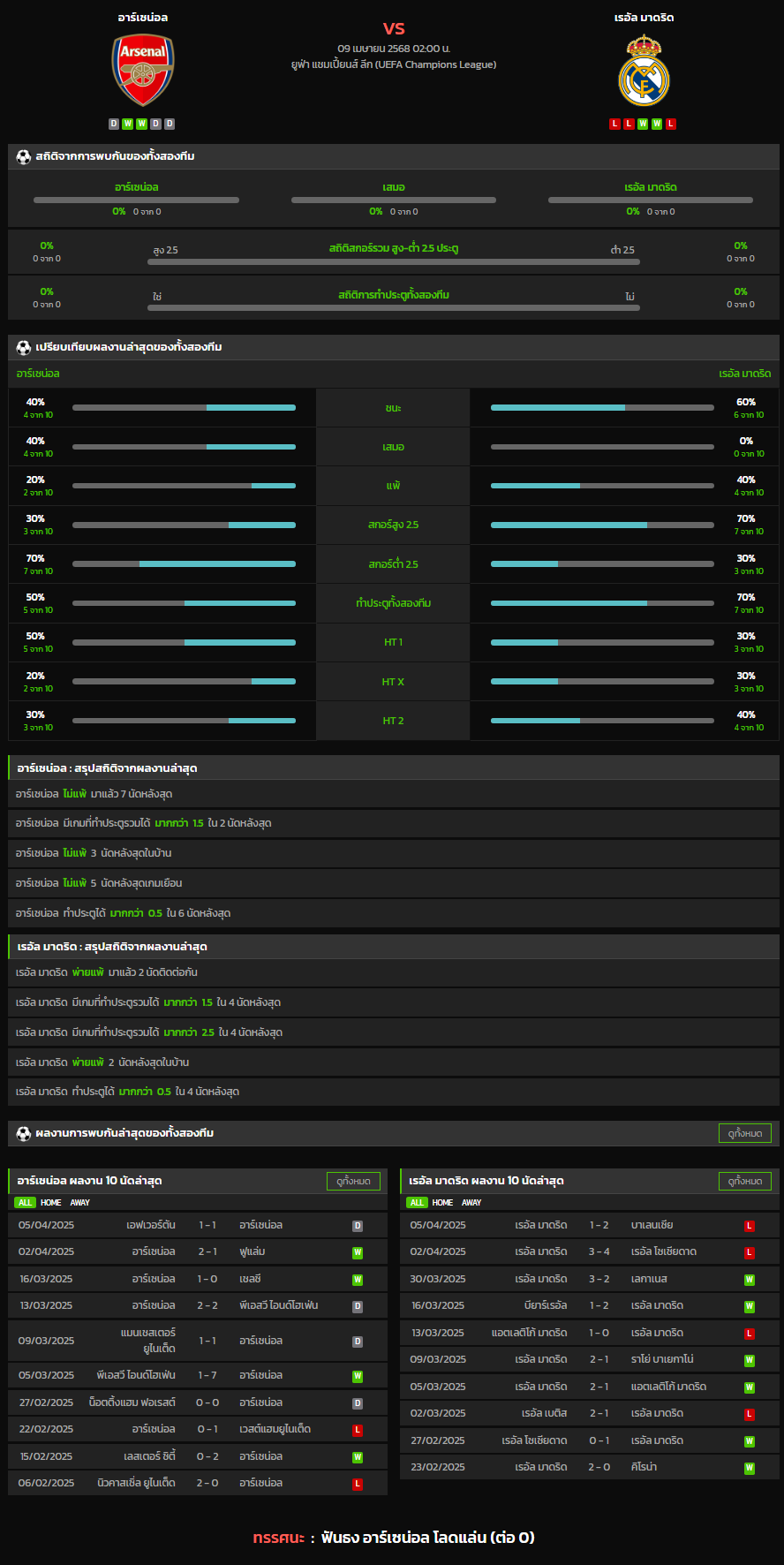
Task: Select AWAY filter in Real Madrid last 10 matches
Action: (x=471, y=1203)
